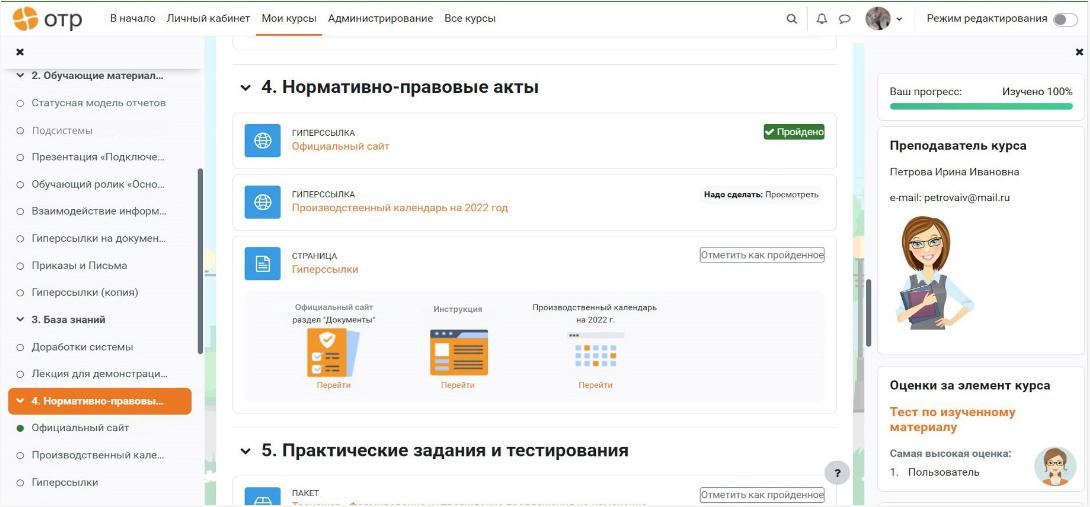Collapse section 5. Практические задания и тестирования
Screen dimensions: 1090x507
coord(245,451)
